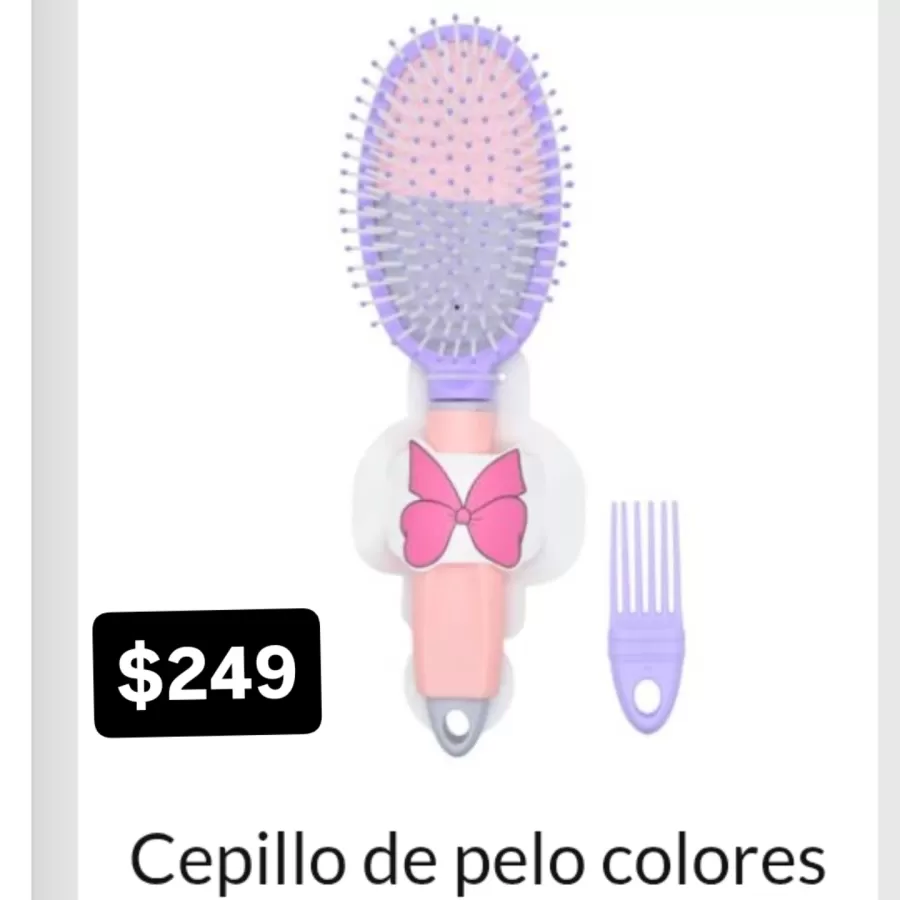Open the hairbrush product image
This screenshot has height=900, width=900.
tap(459, 387)
